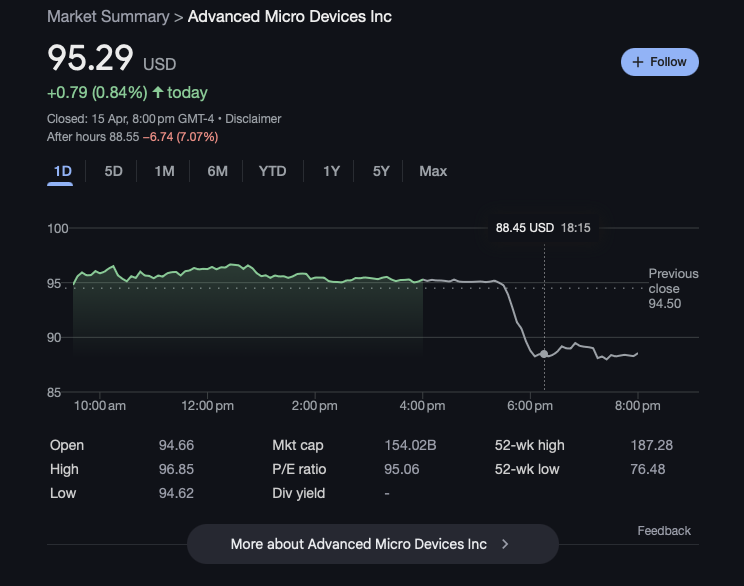Click the 6:00 pm axis label
The width and height of the screenshot is (744, 586).
point(530,406)
